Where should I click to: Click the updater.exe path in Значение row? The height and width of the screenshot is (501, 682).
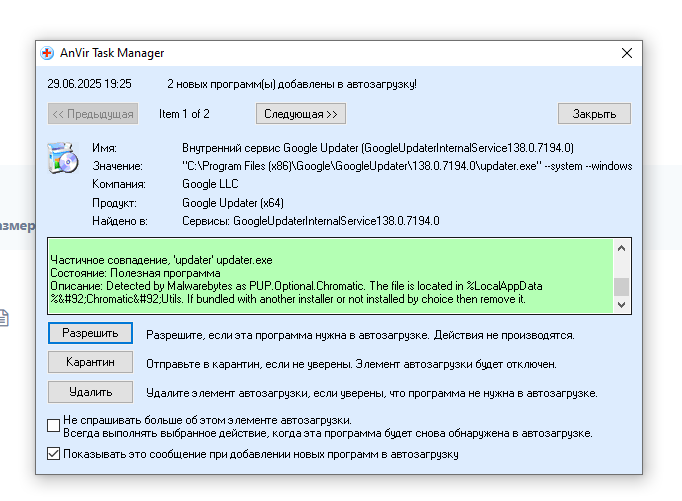coord(406,166)
